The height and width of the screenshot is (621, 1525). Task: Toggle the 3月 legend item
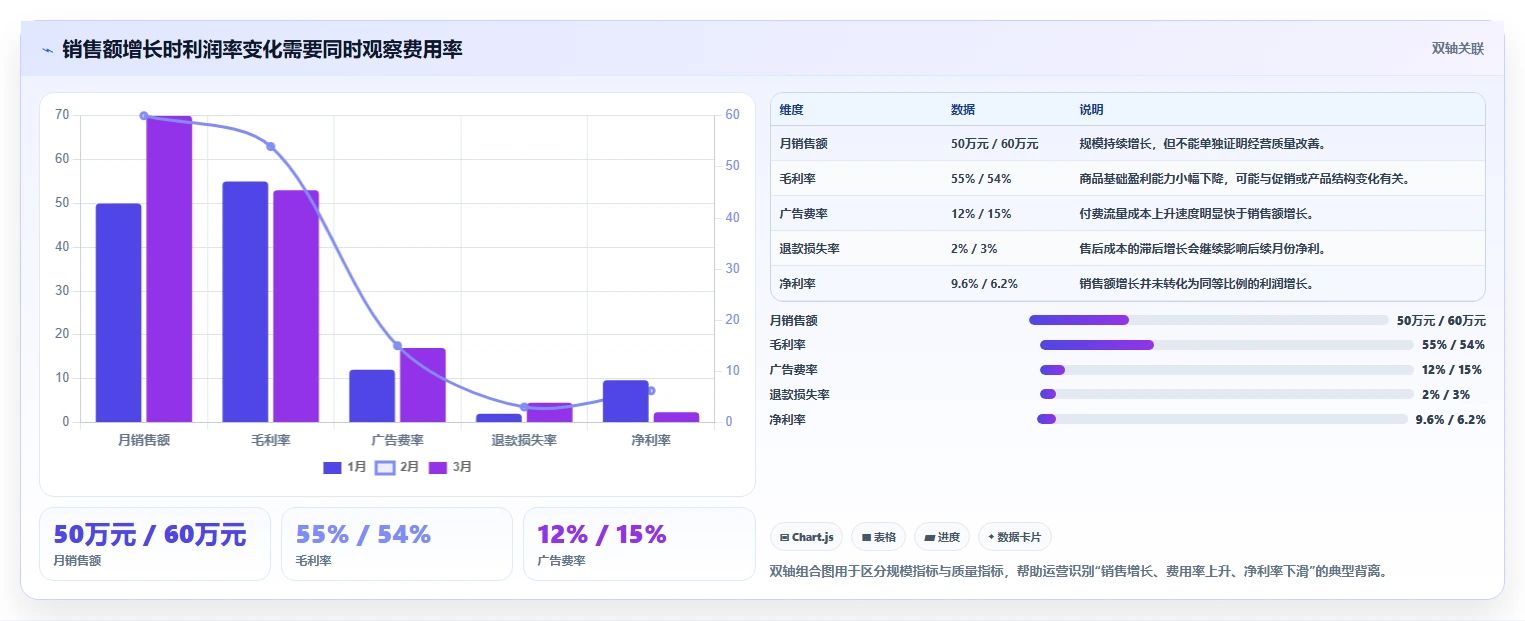450,467
